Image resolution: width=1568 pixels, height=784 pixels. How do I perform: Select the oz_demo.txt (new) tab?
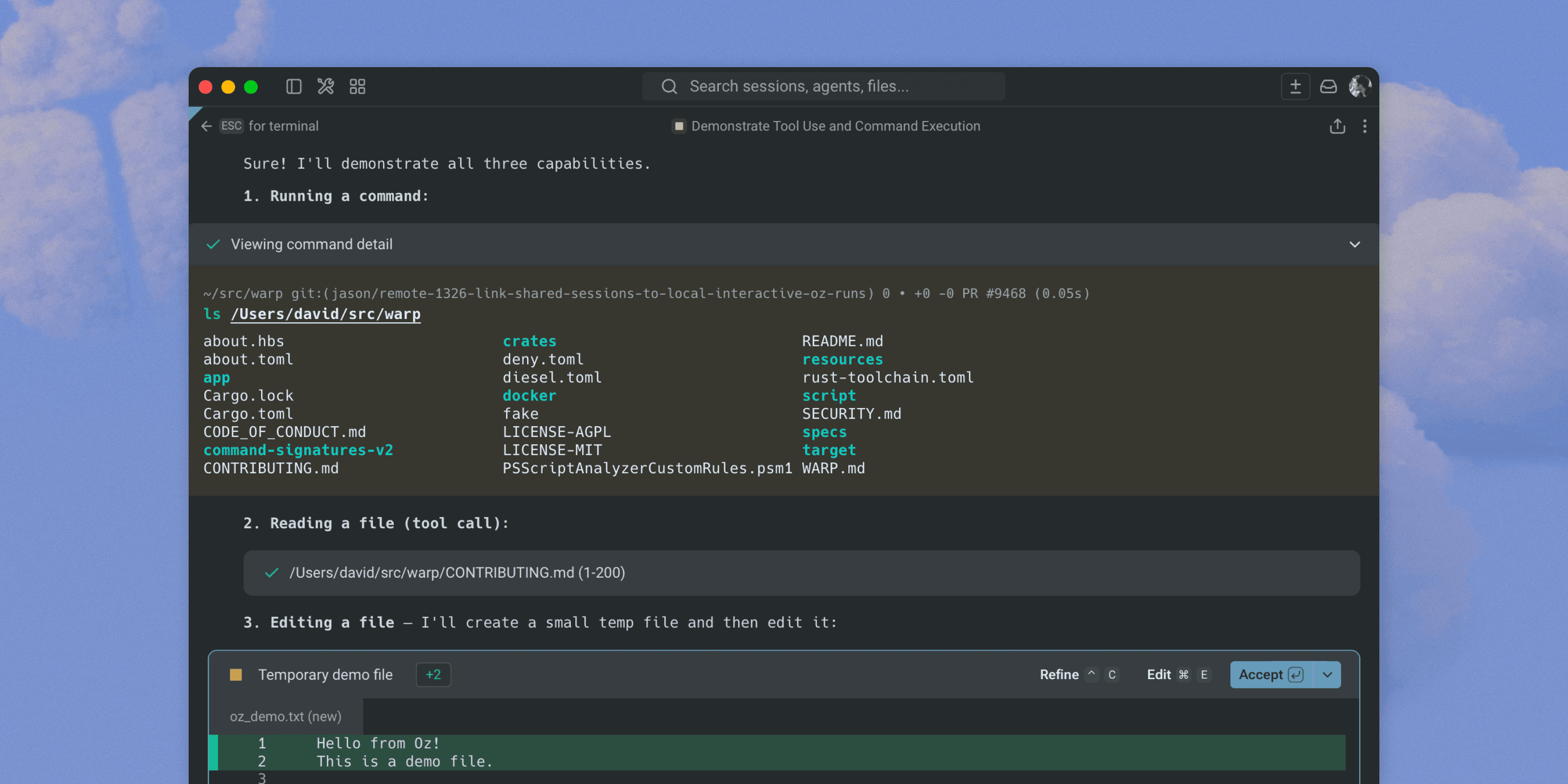pyautogui.click(x=286, y=716)
